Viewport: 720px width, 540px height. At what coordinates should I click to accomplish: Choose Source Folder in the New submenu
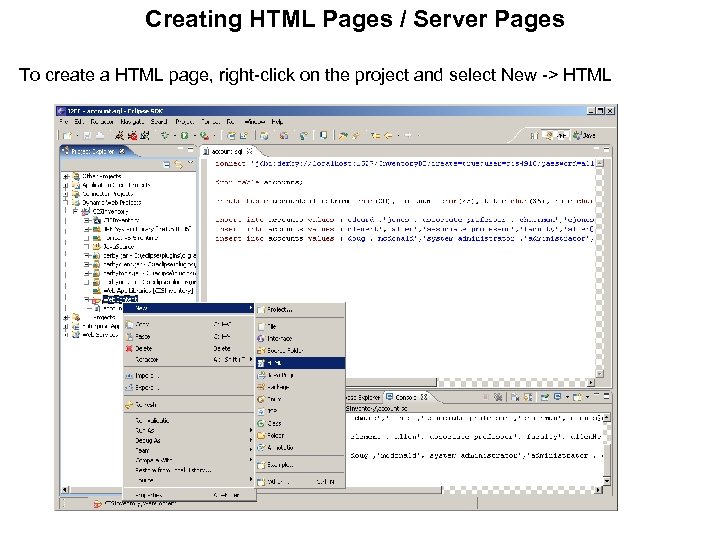300,350
